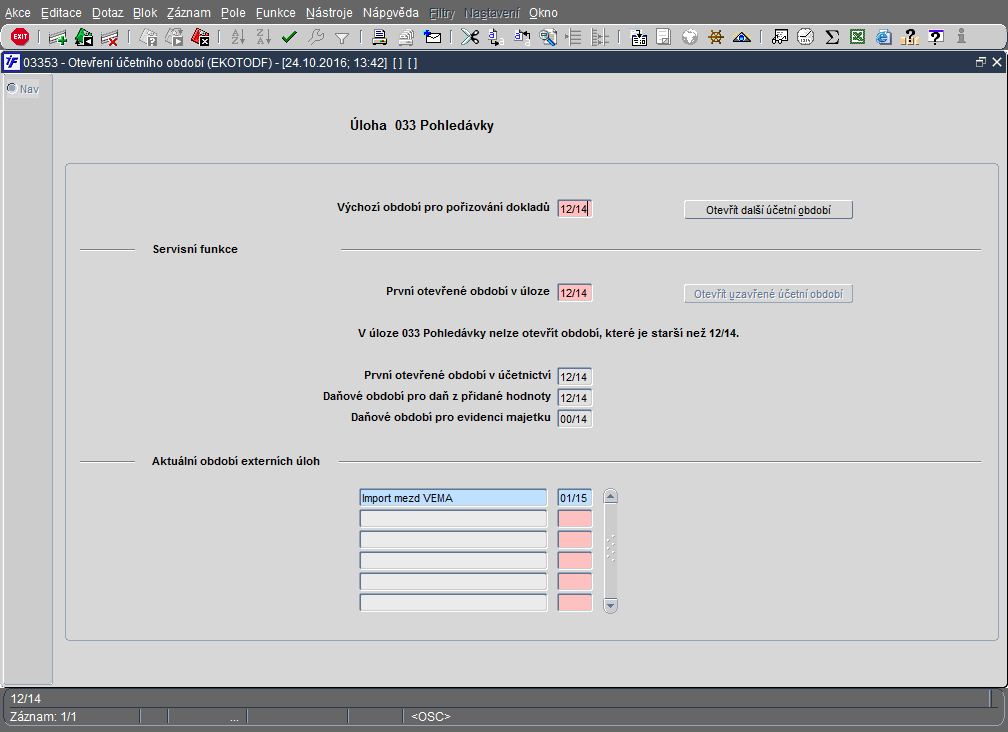Click the question mark window help icon
1008x732 pixels.
[936, 37]
